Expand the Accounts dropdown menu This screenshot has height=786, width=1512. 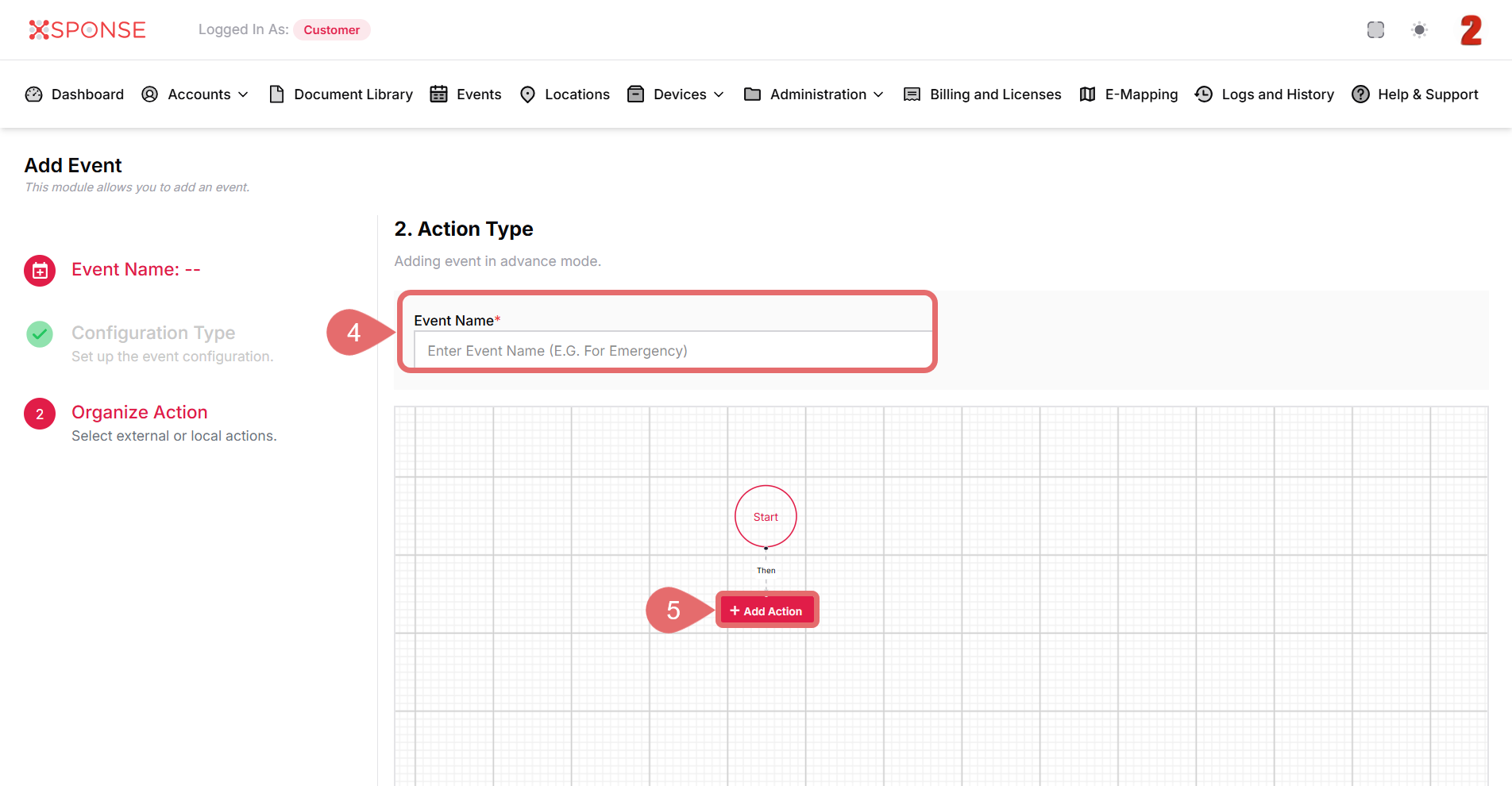[x=195, y=94]
